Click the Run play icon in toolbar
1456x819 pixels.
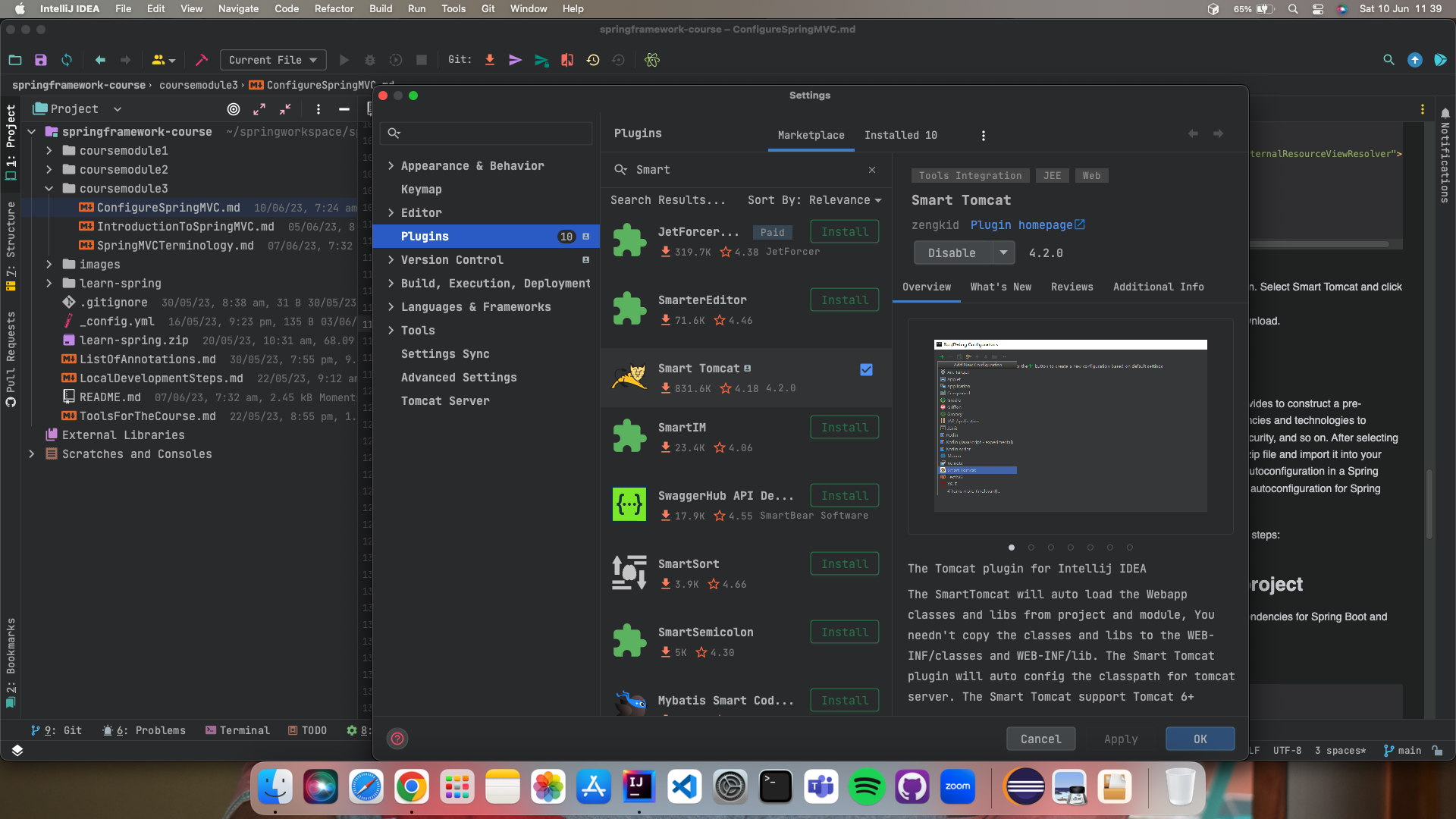pos(344,60)
